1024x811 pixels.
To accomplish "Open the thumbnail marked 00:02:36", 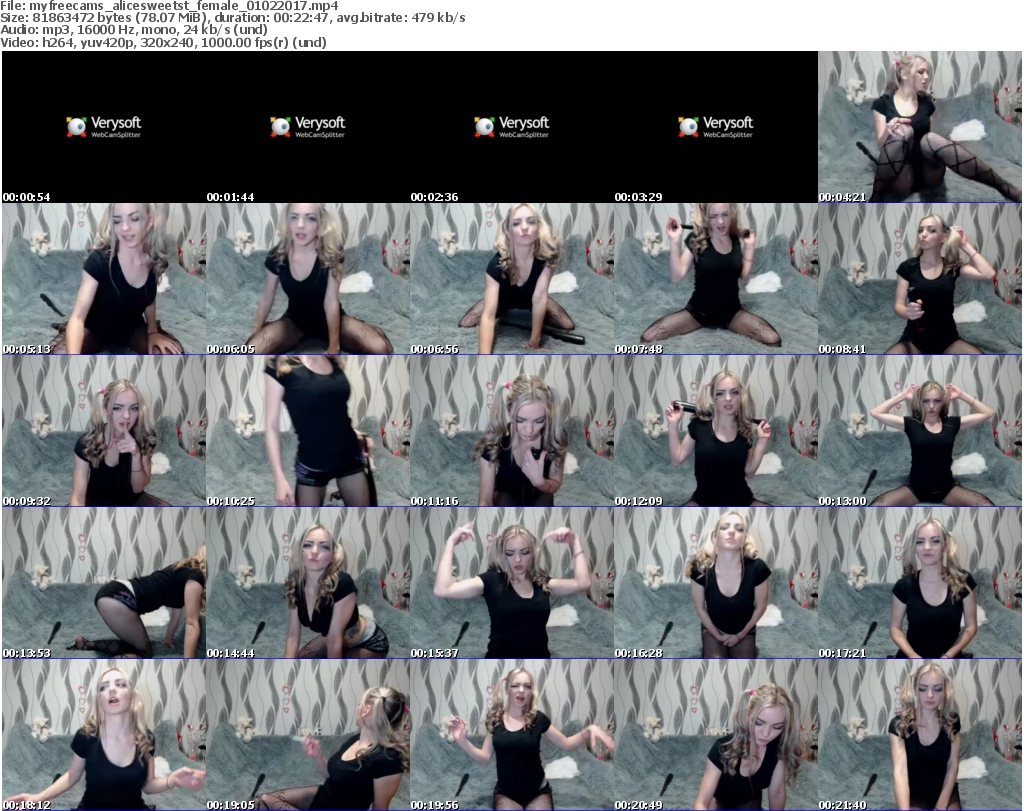I will [x=511, y=127].
